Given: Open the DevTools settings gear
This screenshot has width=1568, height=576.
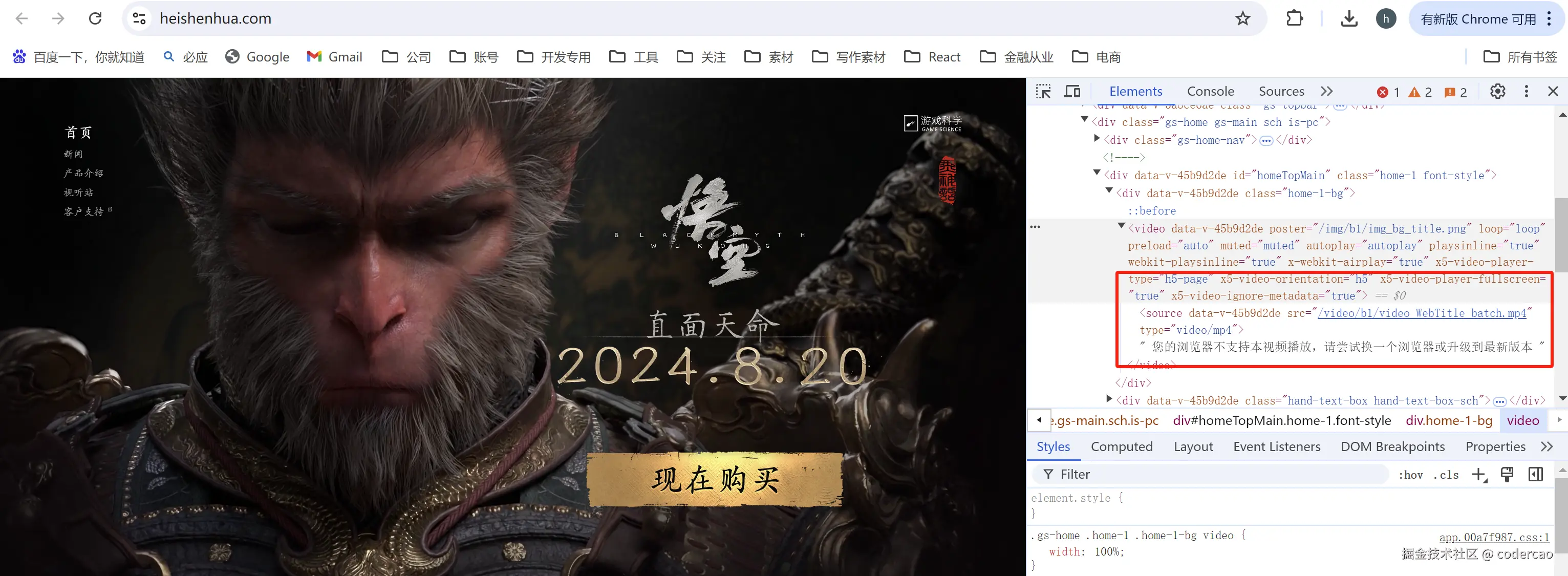Looking at the screenshot, I should pyautogui.click(x=1497, y=91).
